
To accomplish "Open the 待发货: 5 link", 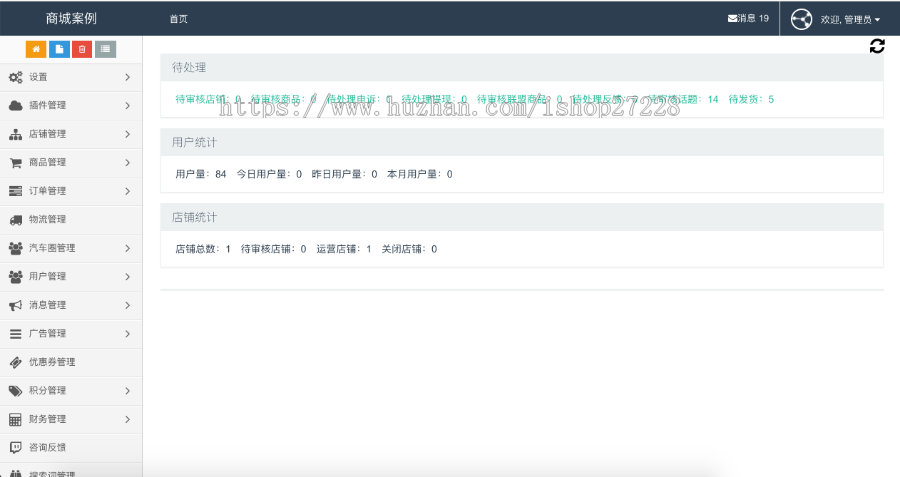I will 751,99.
